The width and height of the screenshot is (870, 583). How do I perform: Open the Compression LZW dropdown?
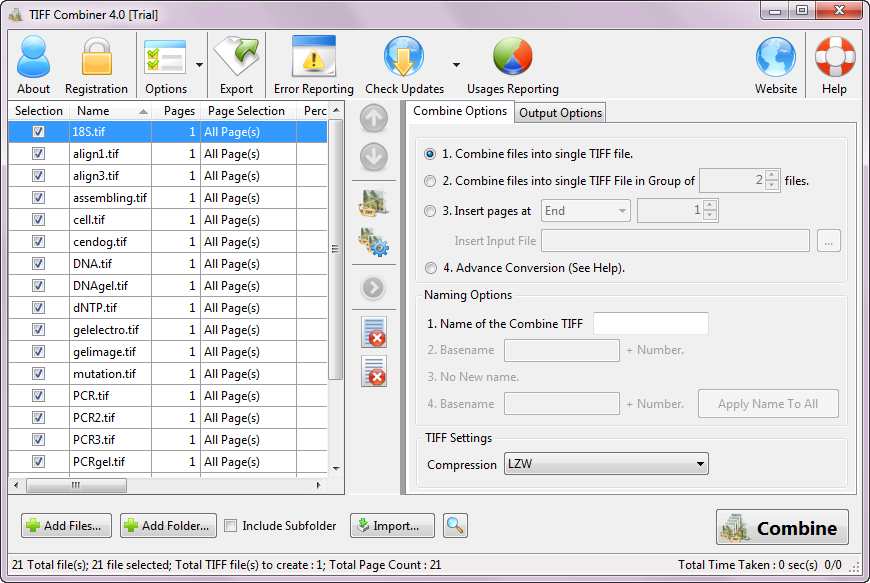[606, 464]
